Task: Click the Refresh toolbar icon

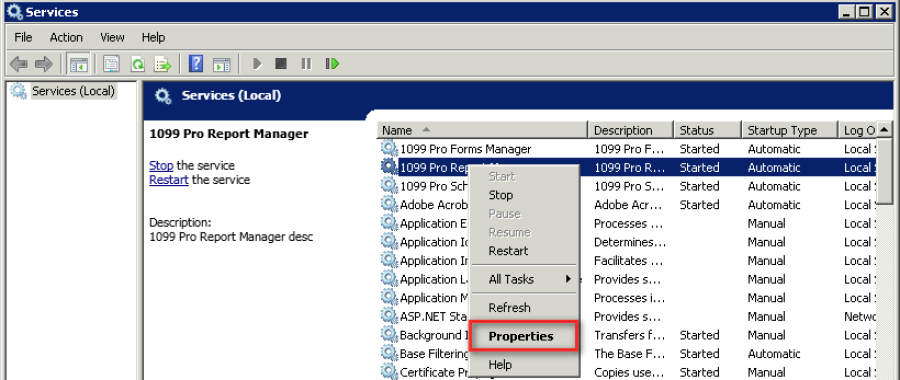Action: (x=138, y=64)
